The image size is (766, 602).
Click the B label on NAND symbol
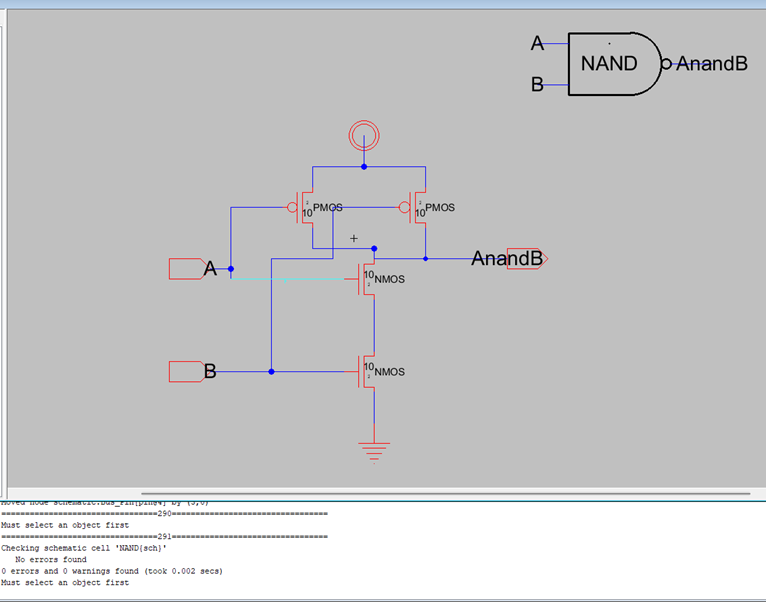[x=537, y=85]
